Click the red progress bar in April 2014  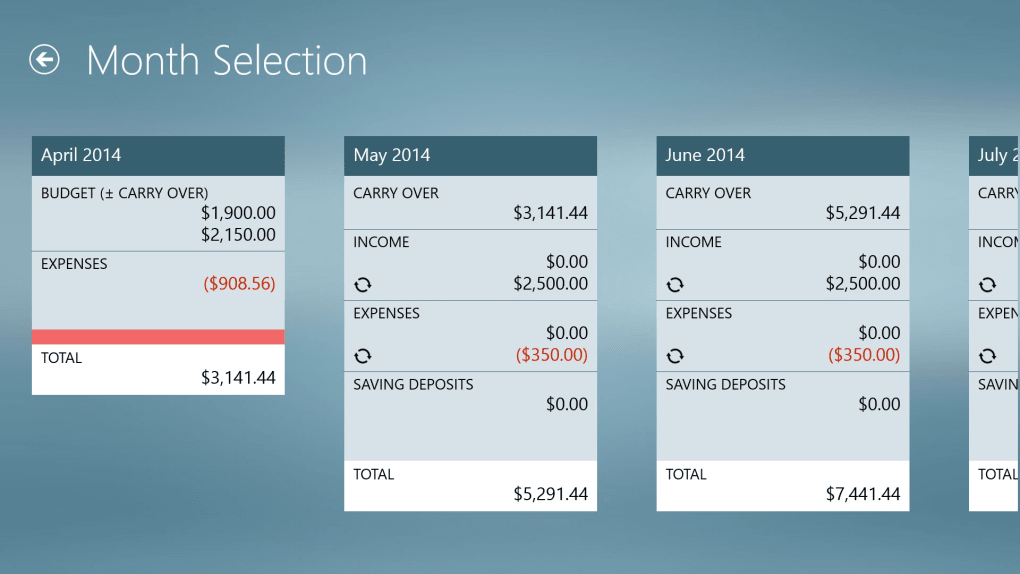point(158,337)
